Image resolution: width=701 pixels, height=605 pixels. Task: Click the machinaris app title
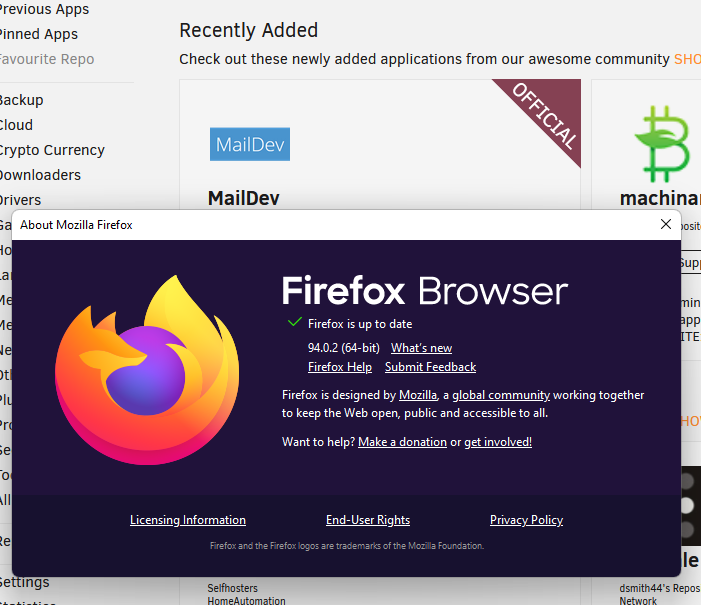click(x=660, y=198)
